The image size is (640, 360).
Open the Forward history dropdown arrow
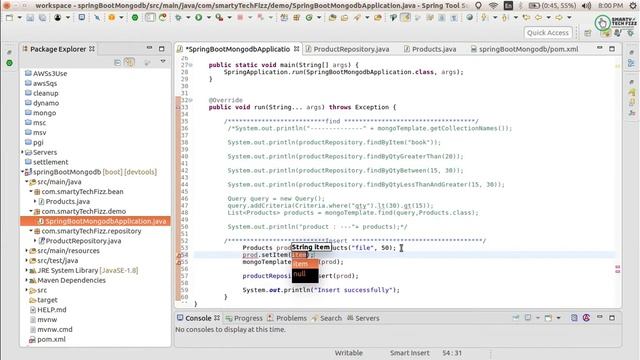569,18
